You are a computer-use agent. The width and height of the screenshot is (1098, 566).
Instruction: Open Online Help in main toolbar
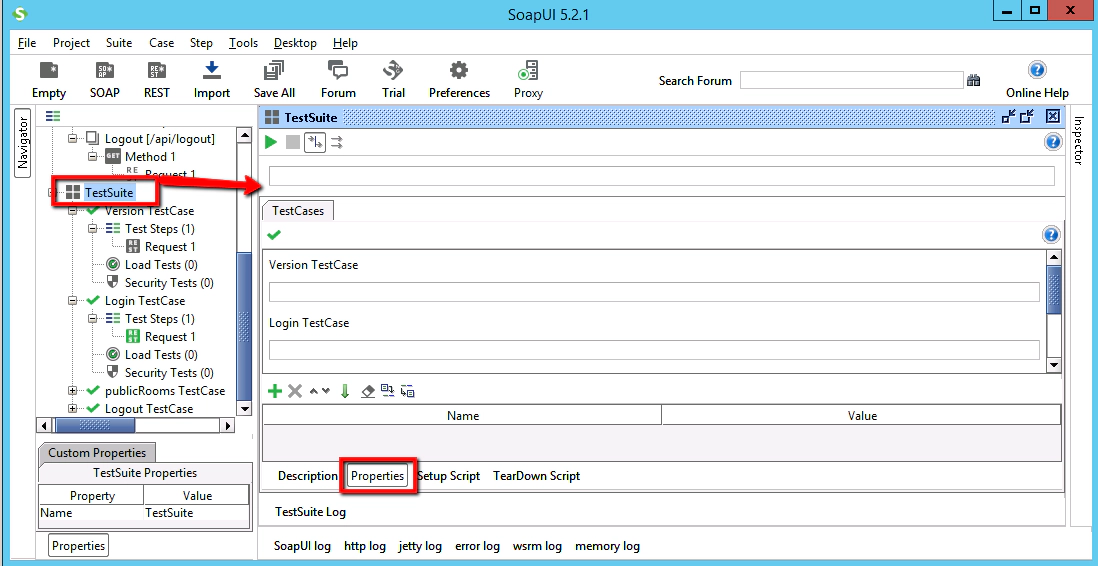[1037, 80]
